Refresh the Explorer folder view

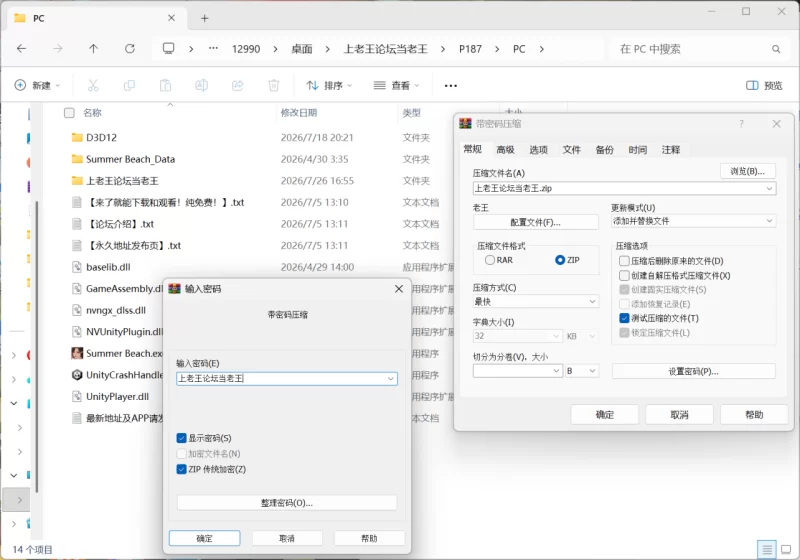[130, 48]
